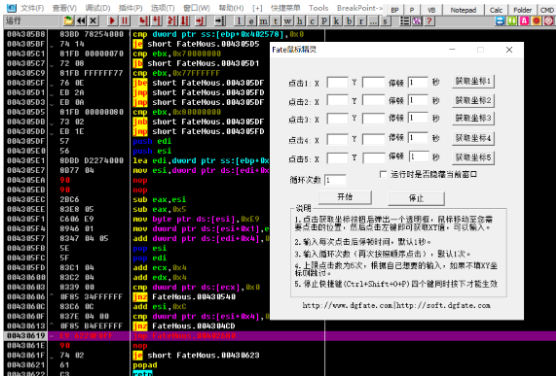Open the 窗口(W) menu
The image size is (556, 383).
(x=196, y=8)
